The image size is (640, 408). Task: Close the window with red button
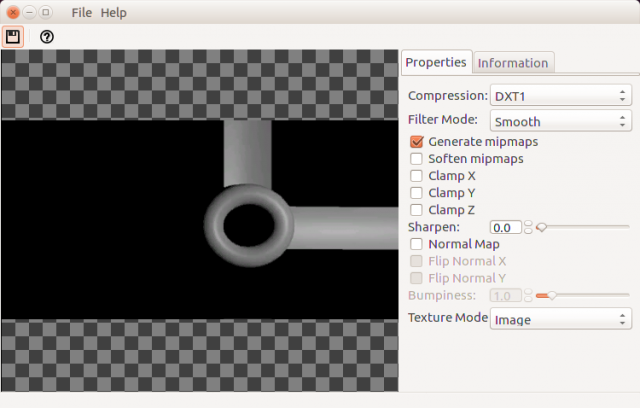coord(12,13)
